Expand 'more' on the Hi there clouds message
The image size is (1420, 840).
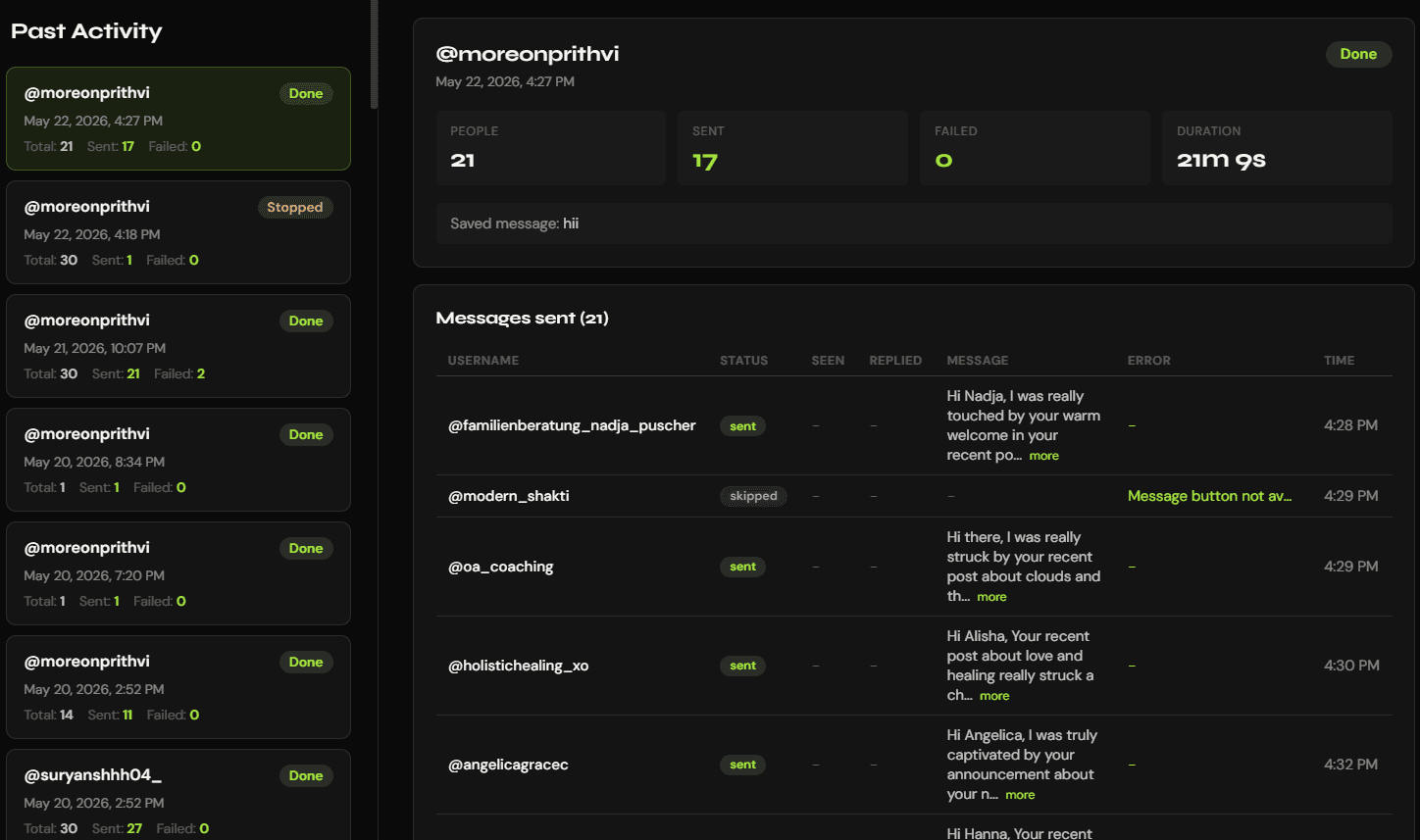(991, 597)
